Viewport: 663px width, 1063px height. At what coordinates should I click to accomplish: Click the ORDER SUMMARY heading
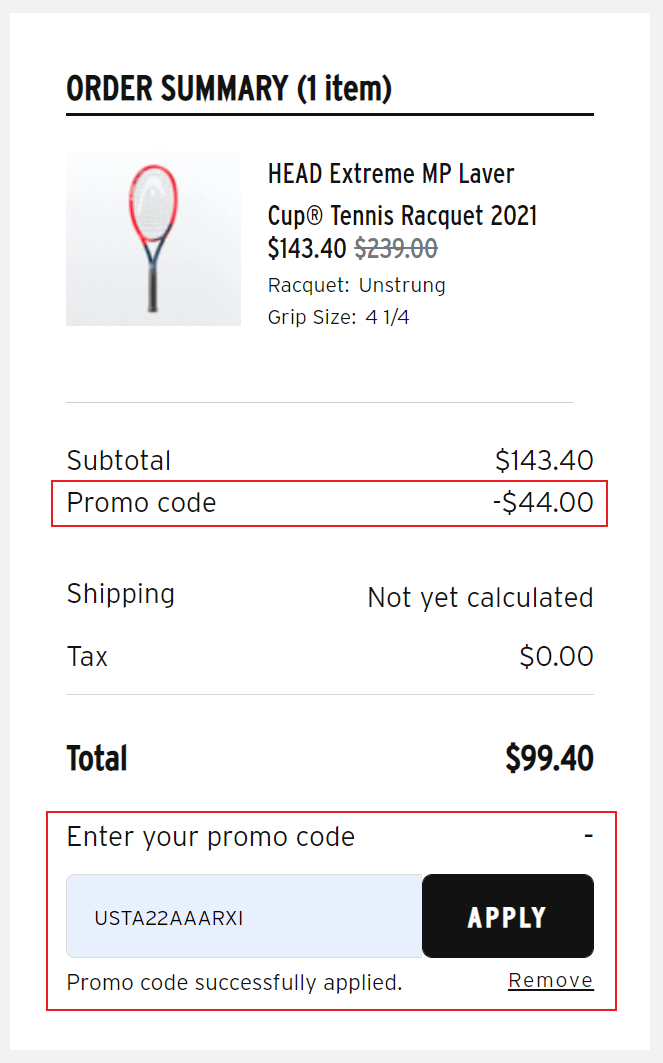click(229, 89)
